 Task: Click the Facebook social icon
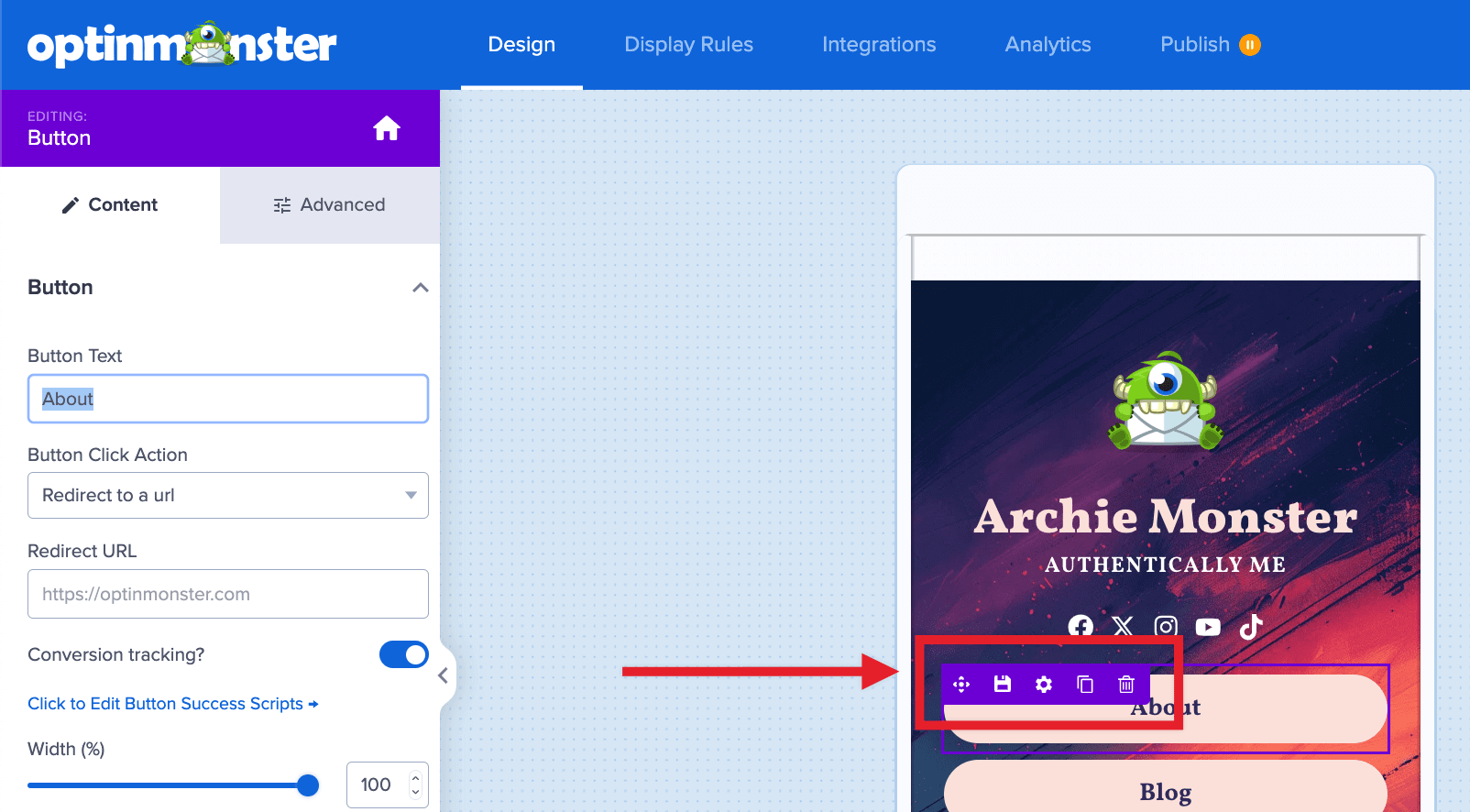pos(1081,627)
